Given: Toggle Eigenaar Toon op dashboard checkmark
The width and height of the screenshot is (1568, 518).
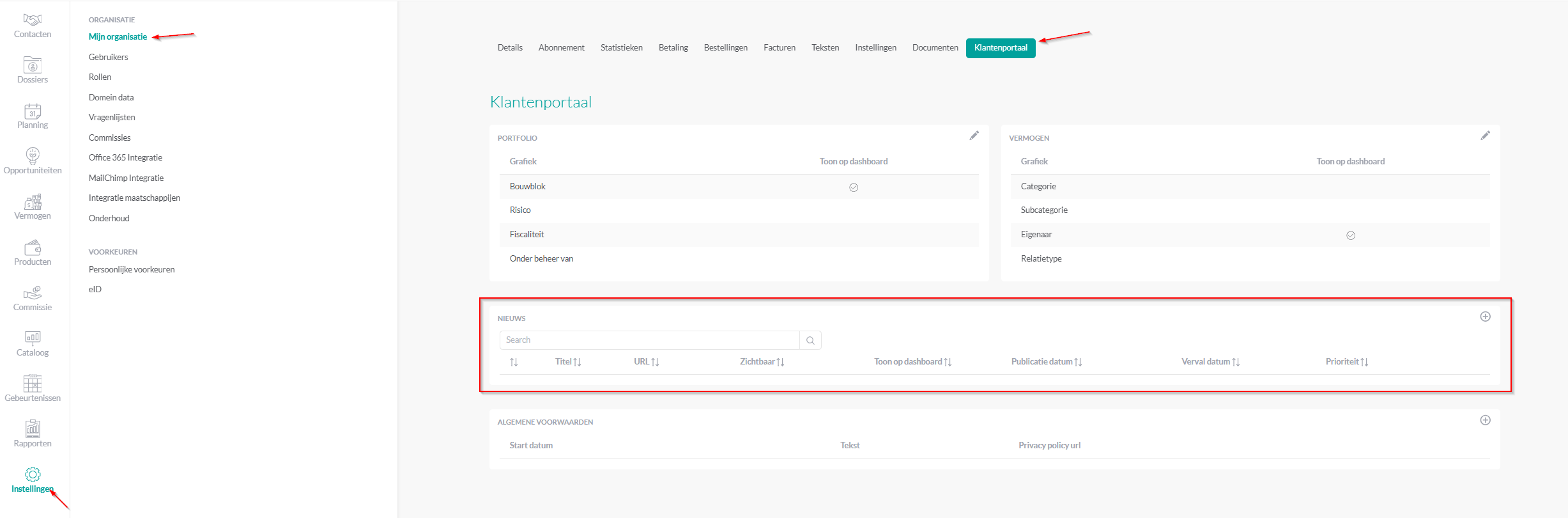Looking at the screenshot, I should (x=1351, y=235).
